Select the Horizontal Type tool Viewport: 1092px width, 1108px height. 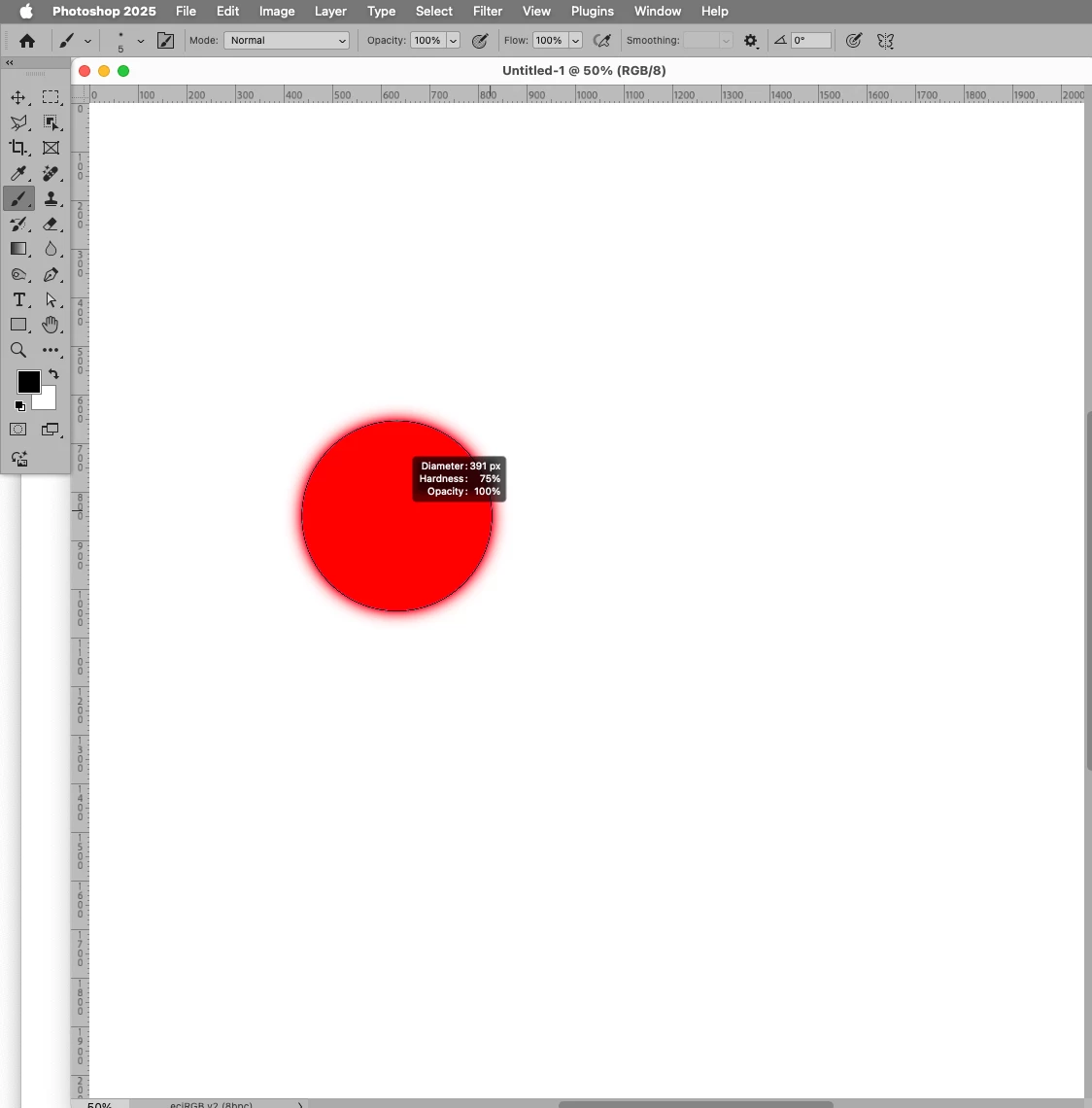pyautogui.click(x=18, y=299)
